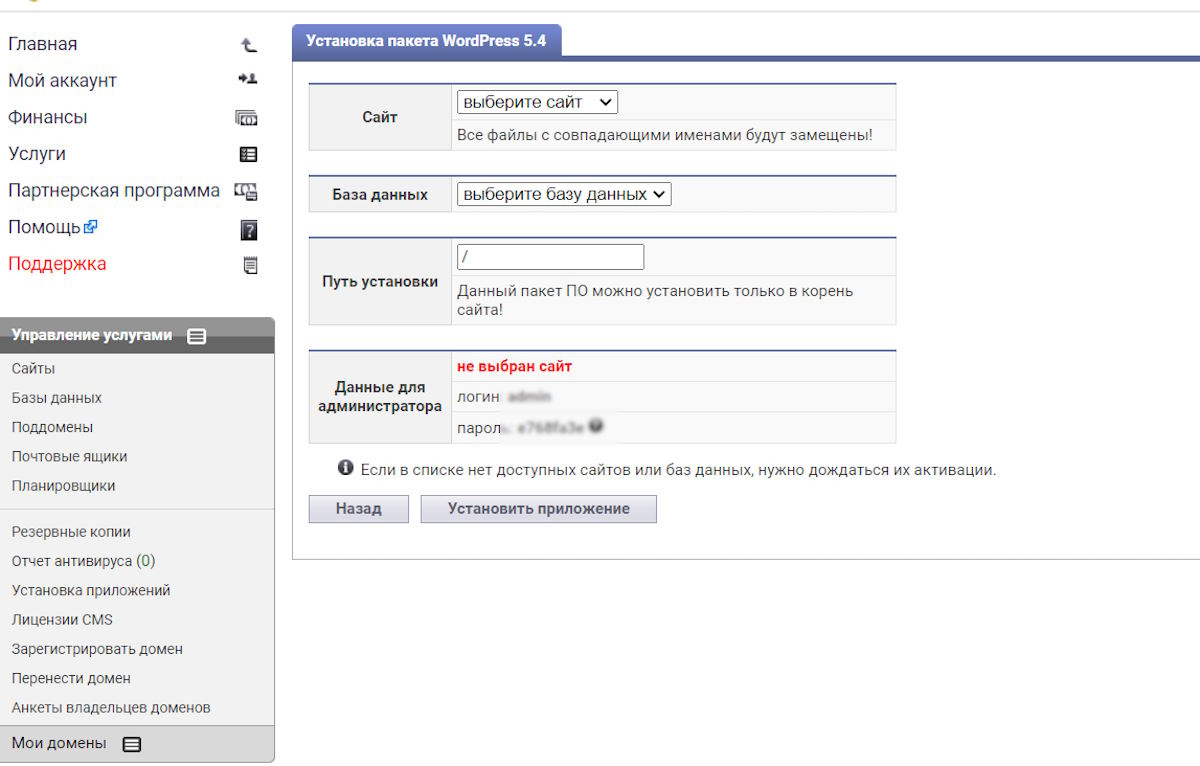Click the 'Данный пакет ПО' root-only note

coord(655,301)
